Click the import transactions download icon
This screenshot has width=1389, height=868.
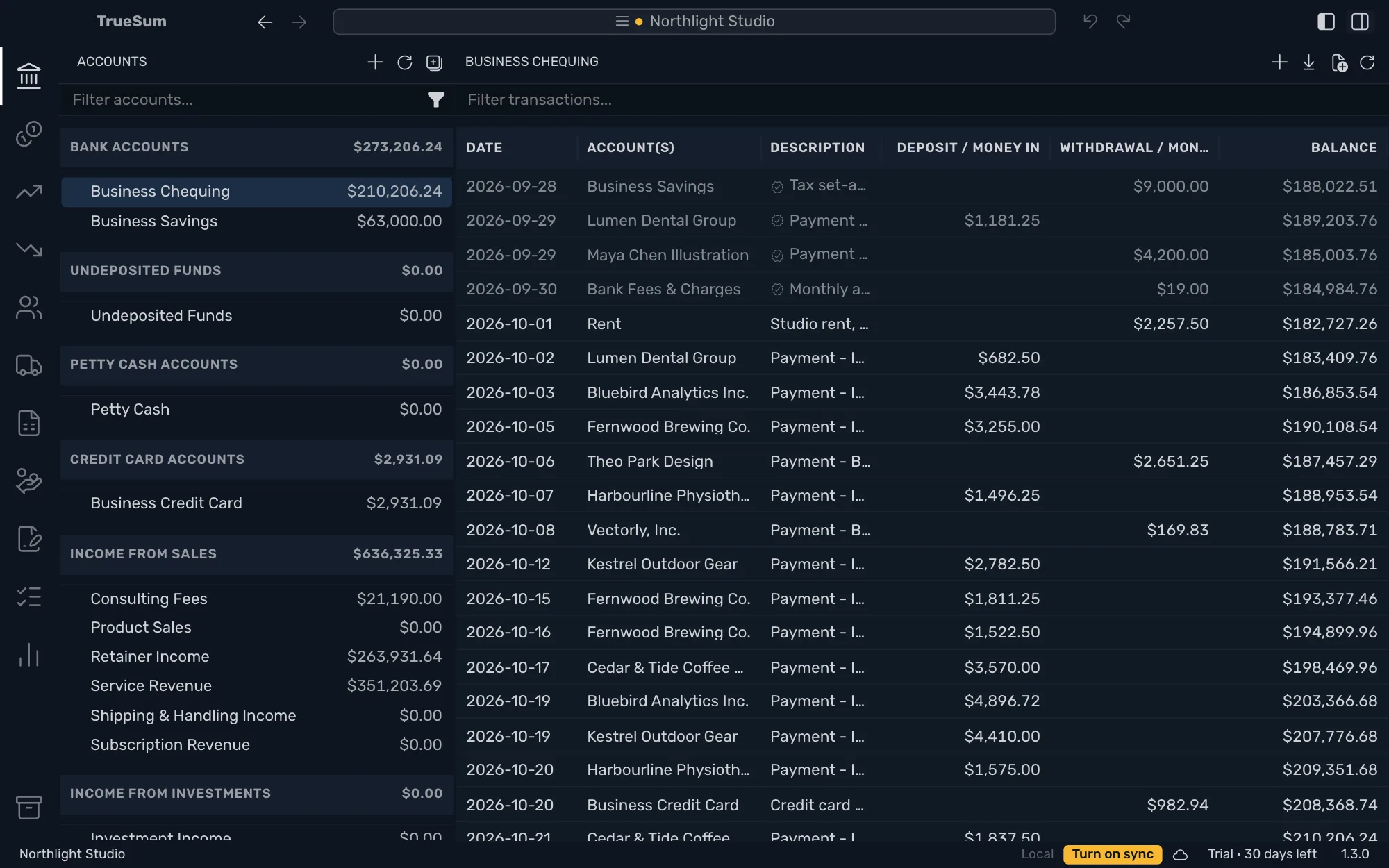coord(1308,62)
